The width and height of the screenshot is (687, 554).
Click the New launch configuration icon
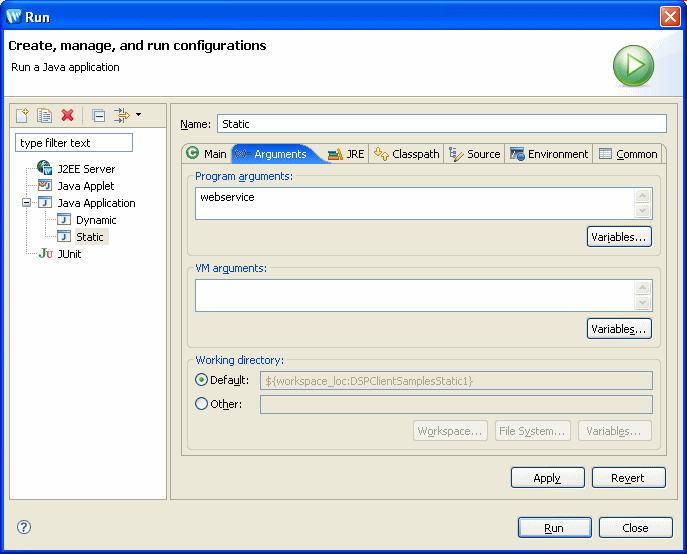[22, 115]
